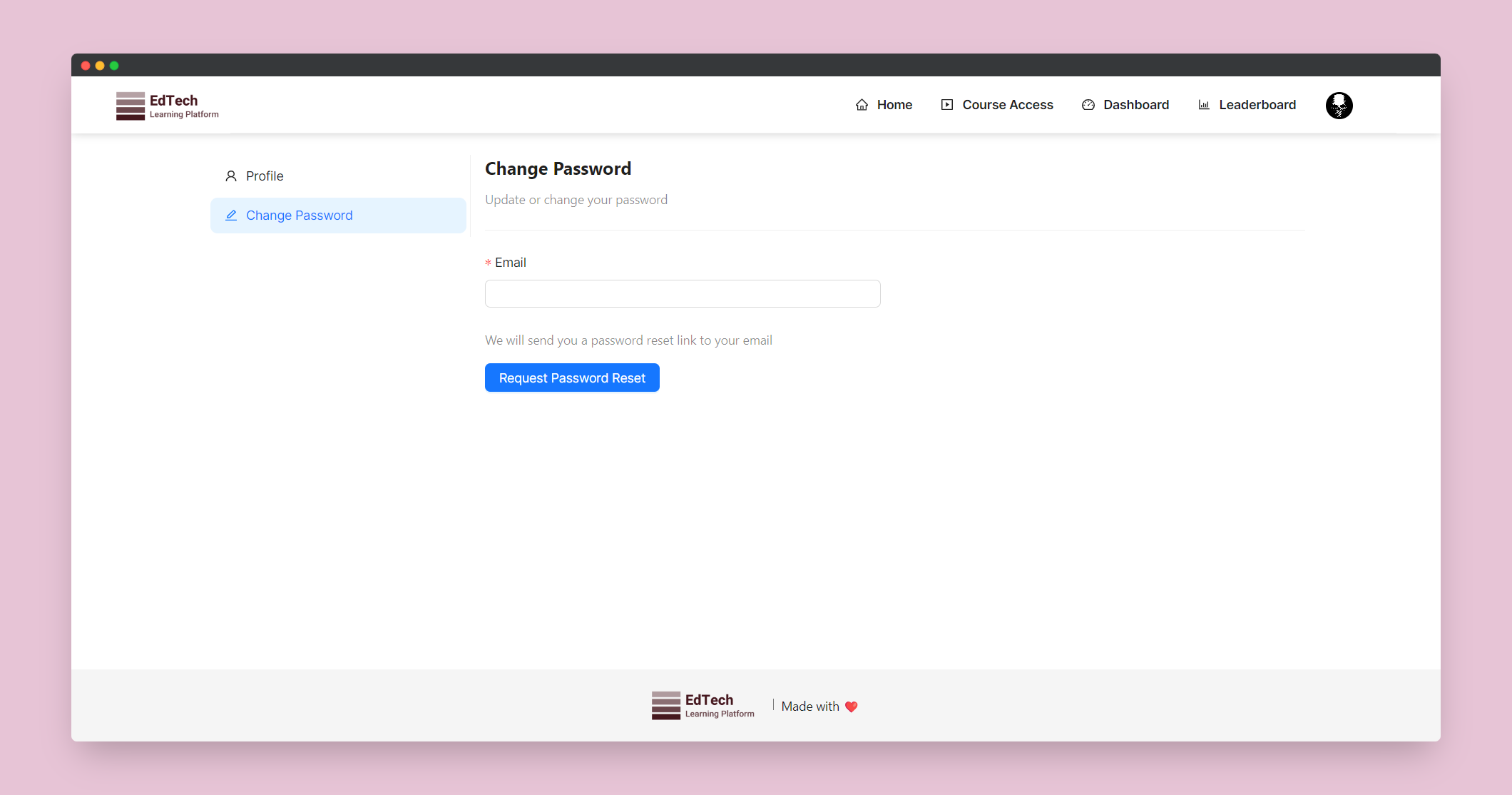The height and width of the screenshot is (795, 1512).
Task: Click the Leaderboard icon
Action: 1204,105
